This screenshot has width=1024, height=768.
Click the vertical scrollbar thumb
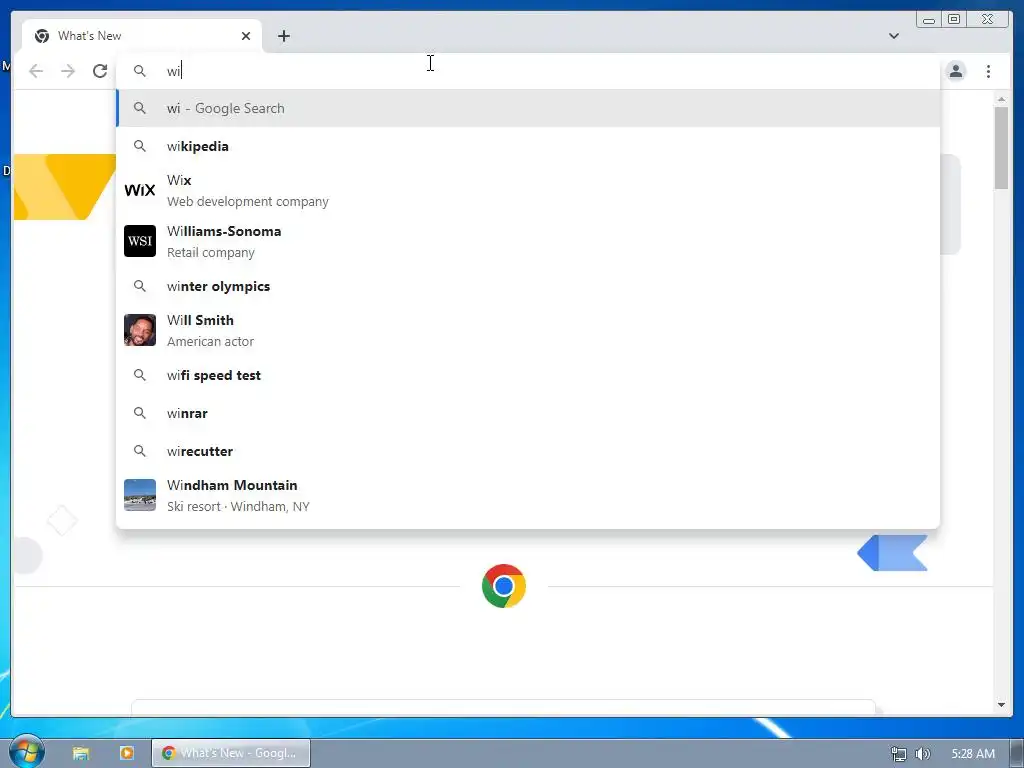1001,148
